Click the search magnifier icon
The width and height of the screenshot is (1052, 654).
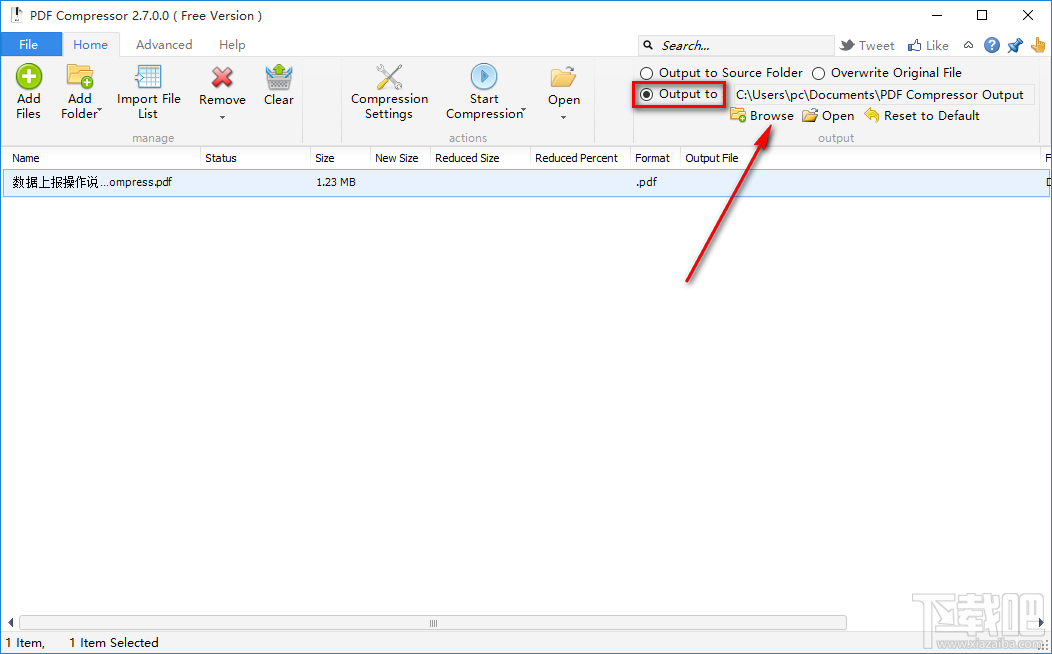648,45
